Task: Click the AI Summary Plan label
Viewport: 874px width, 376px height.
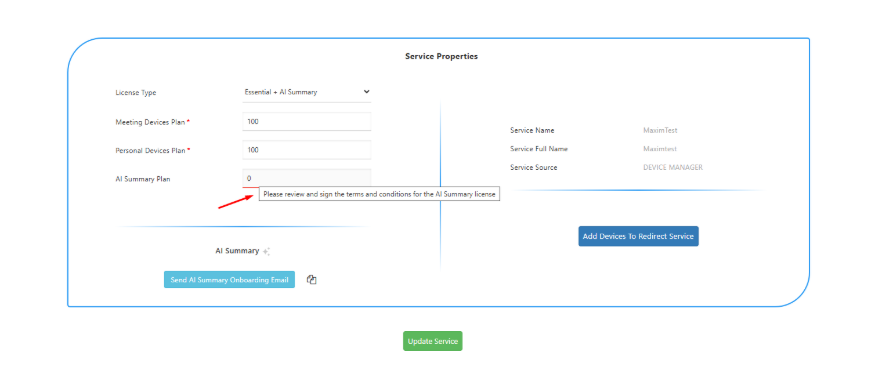Action: (x=143, y=179)
